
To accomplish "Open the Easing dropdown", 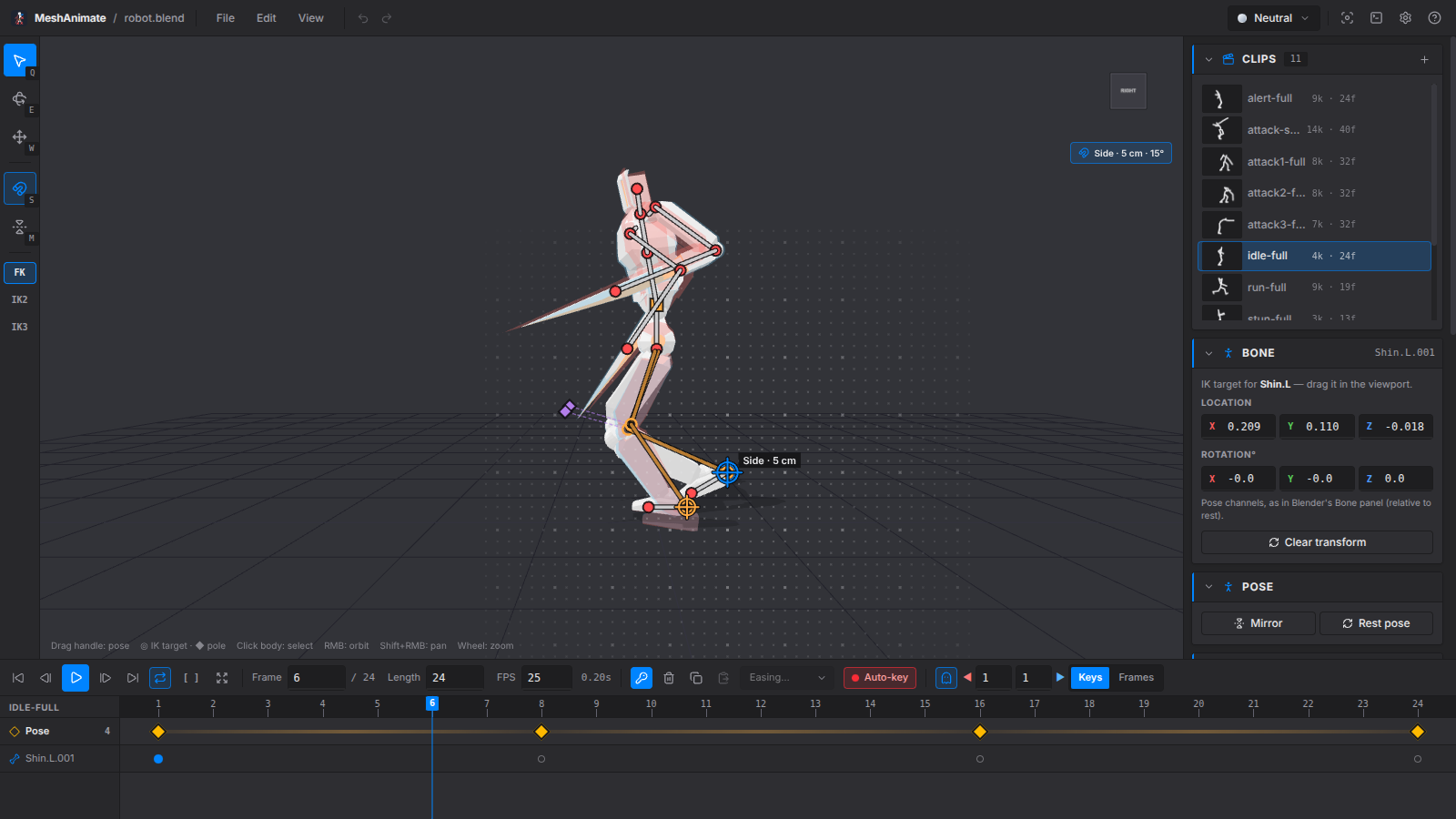I will (x=787, y=678).
